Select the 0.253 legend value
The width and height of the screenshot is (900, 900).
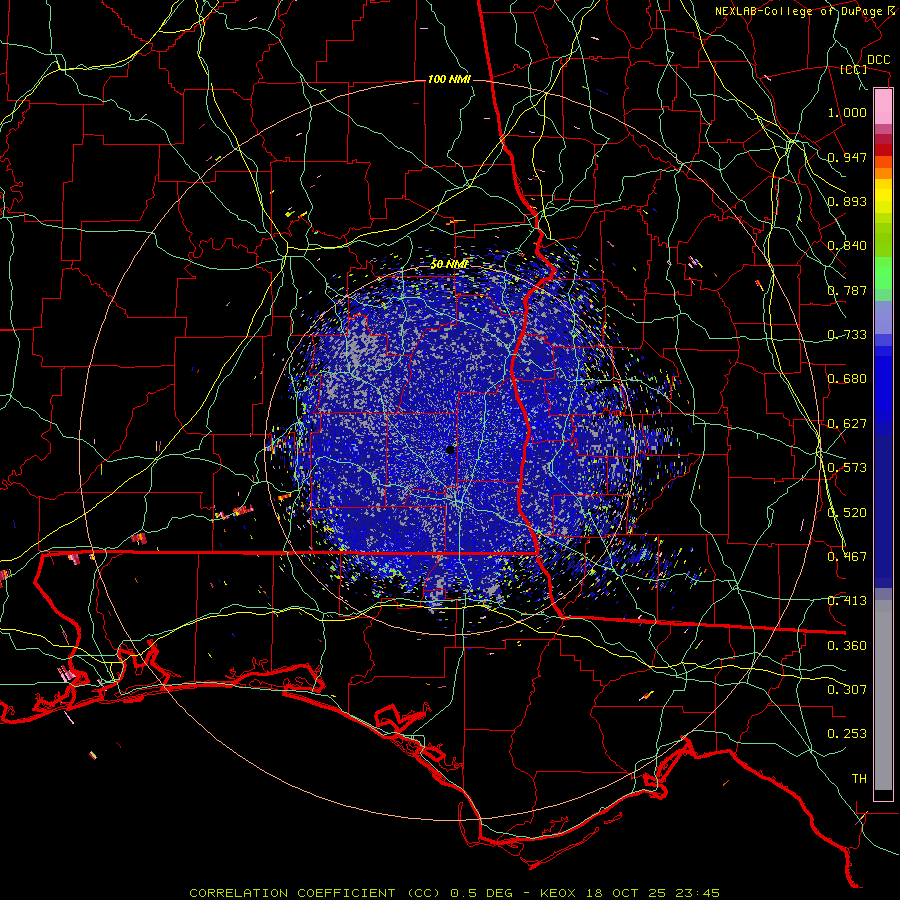(x=847, y=734)
